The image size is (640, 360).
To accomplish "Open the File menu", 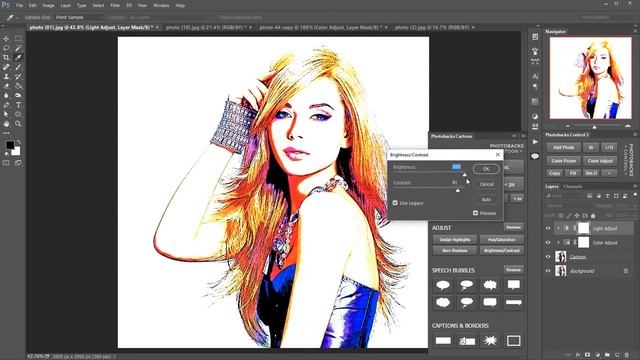I will 19,5.
